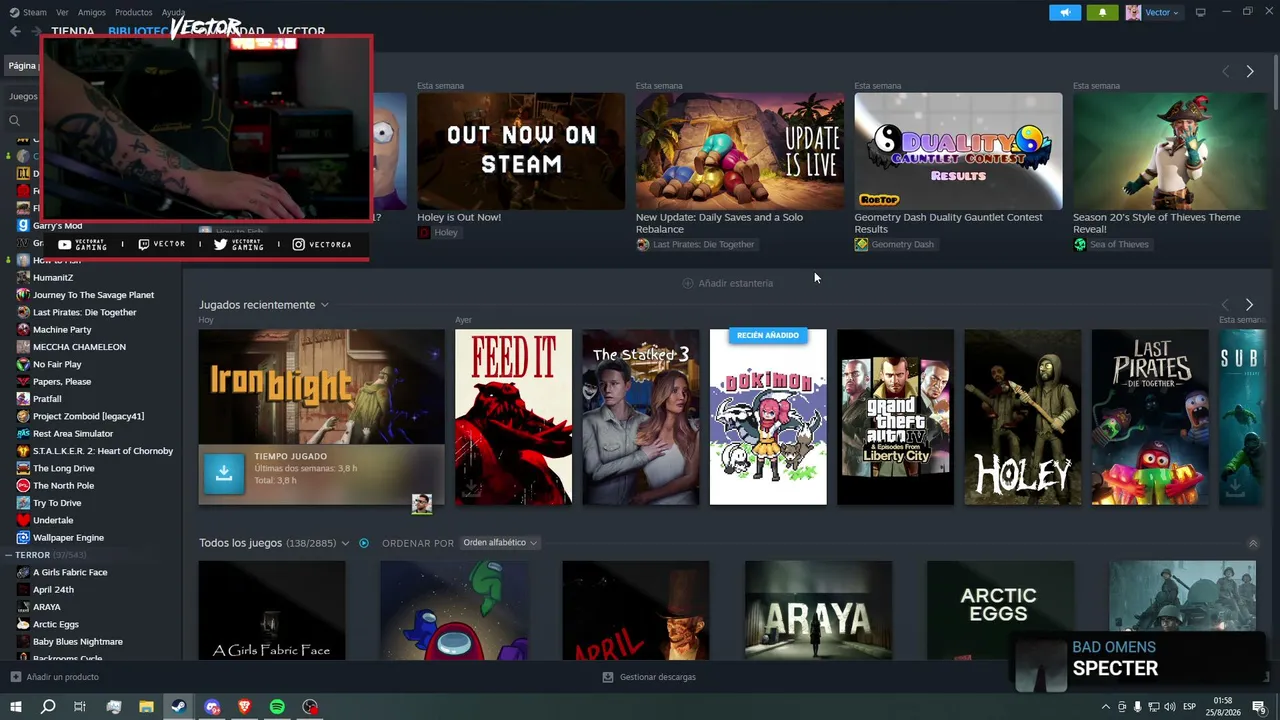Viewport: 1280px width, 720px height.
Task: Select the Undertale heart icon in the sidebar
Action: click(23, 520)
